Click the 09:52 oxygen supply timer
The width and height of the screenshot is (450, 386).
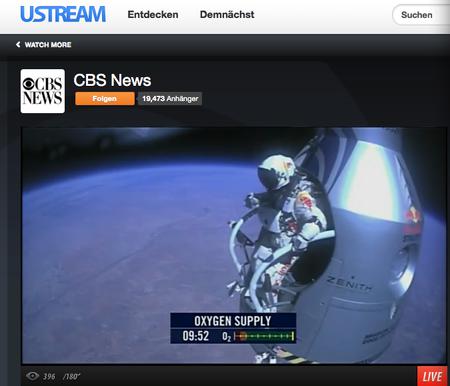coord(196,336)
